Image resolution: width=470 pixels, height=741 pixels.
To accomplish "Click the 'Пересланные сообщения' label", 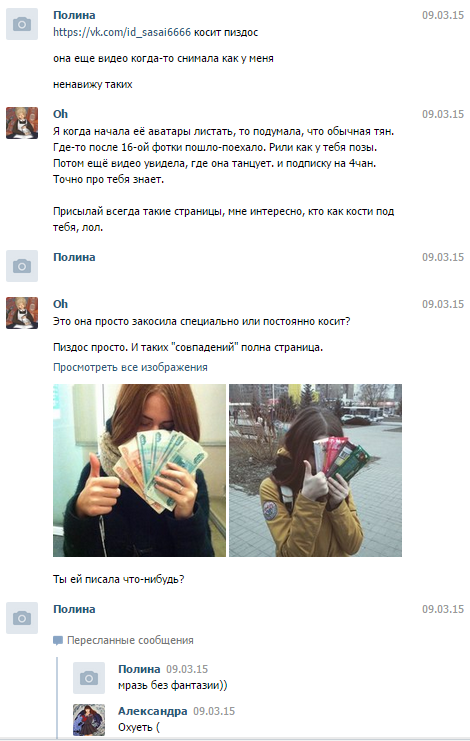I will point(130,640).
